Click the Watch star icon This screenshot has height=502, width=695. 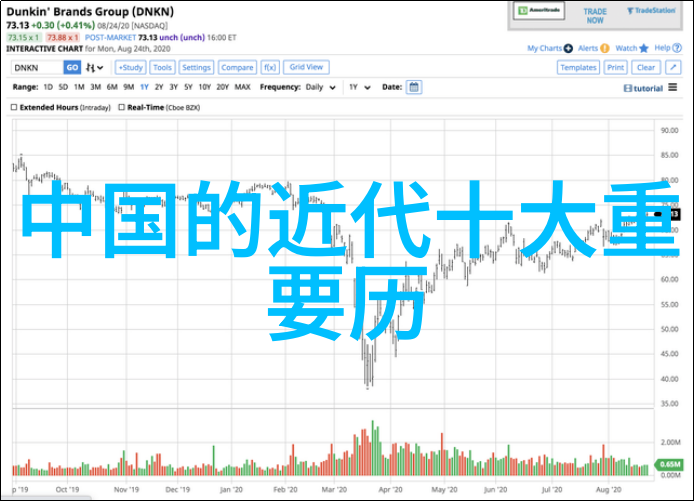[x=644, y=48]
